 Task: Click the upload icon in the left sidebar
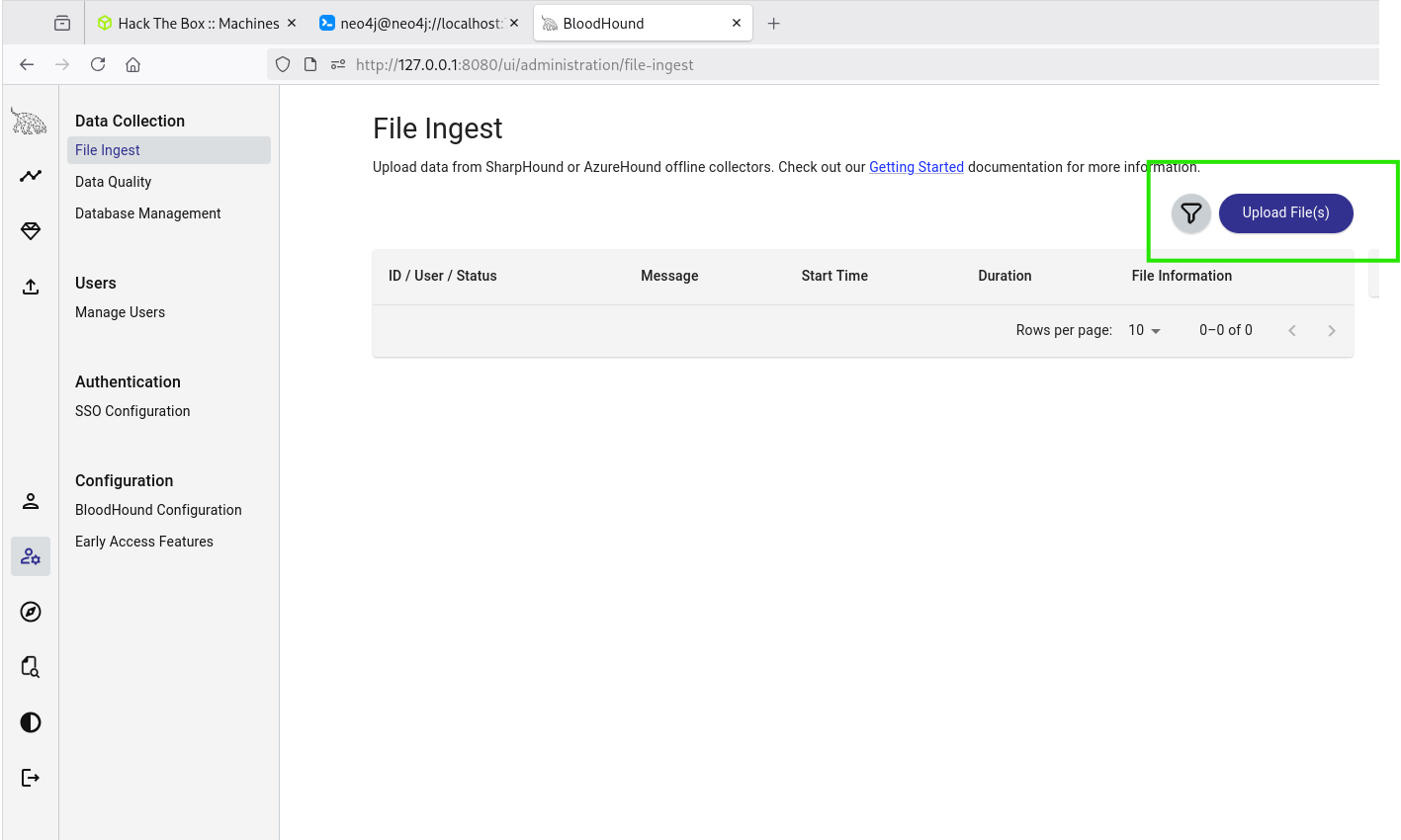click(x=31, y=287)
